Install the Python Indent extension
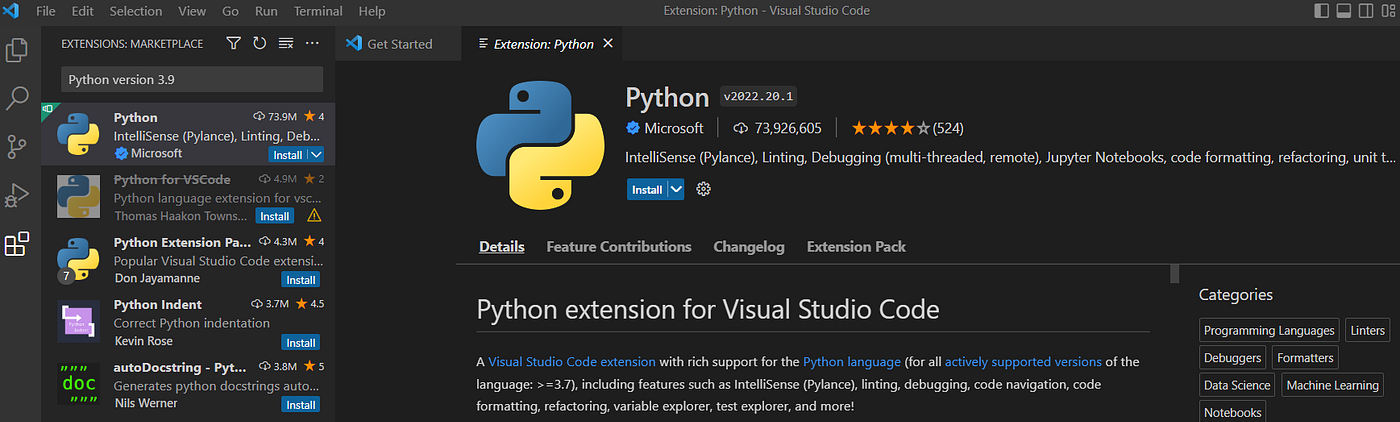Image resolution: width=1400 pixels, height=422 pixels. [300, 342]
